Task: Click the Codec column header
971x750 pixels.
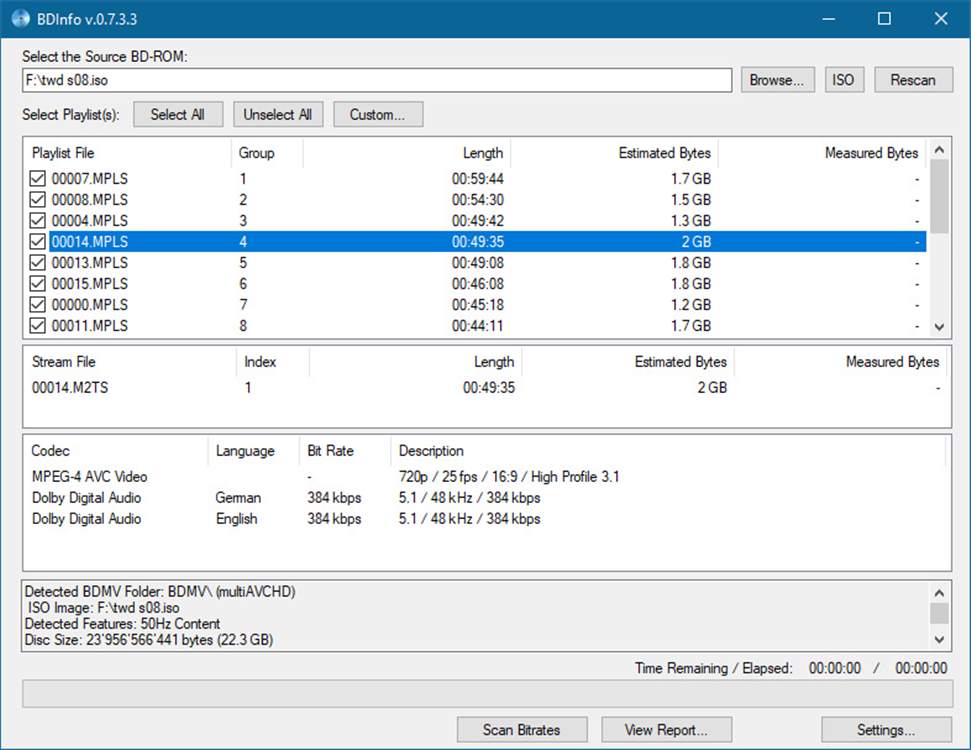Action: [116, 451]
